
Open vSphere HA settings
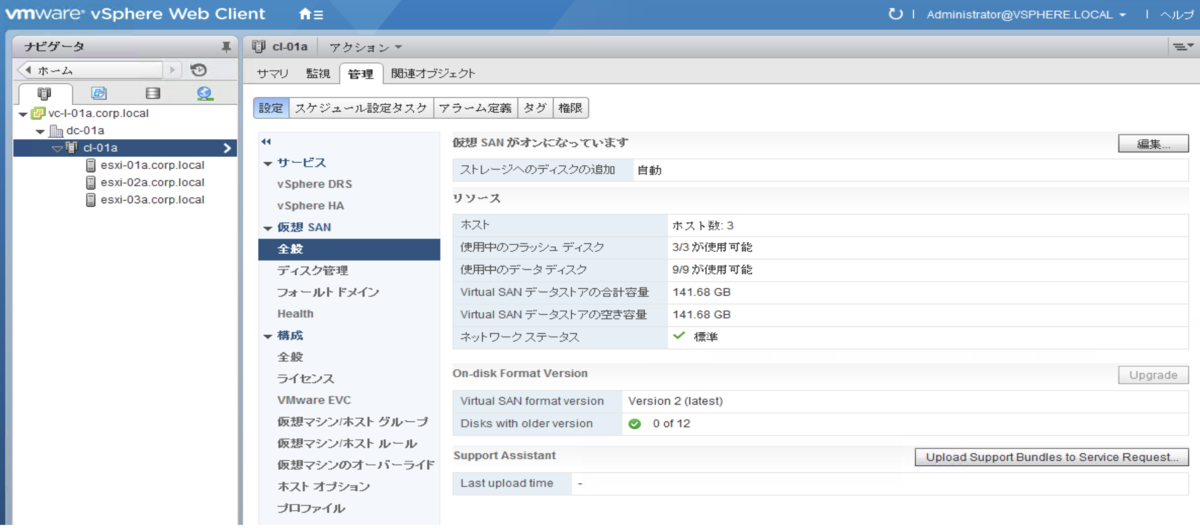click(x=311, y=206)
